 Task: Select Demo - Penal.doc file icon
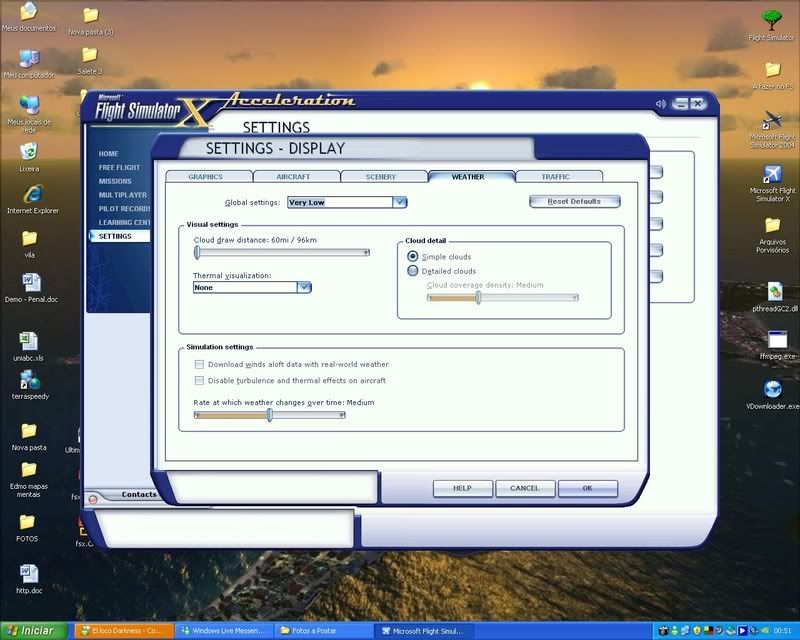pyautogui.click(x=31, y=283)
